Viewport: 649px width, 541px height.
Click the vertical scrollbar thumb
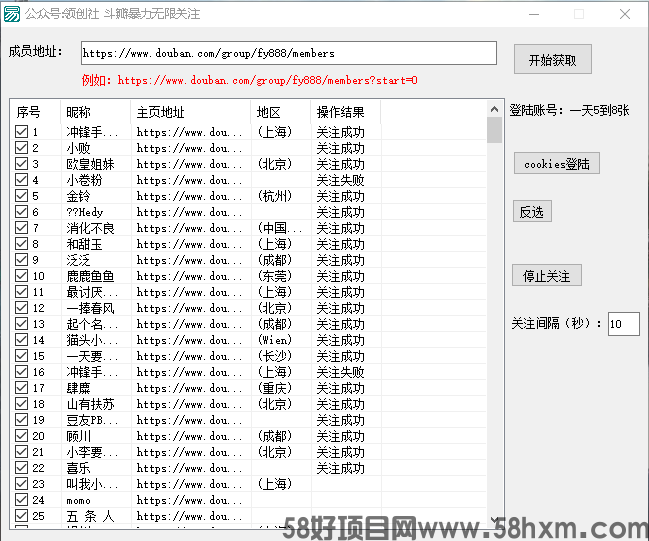494,130
